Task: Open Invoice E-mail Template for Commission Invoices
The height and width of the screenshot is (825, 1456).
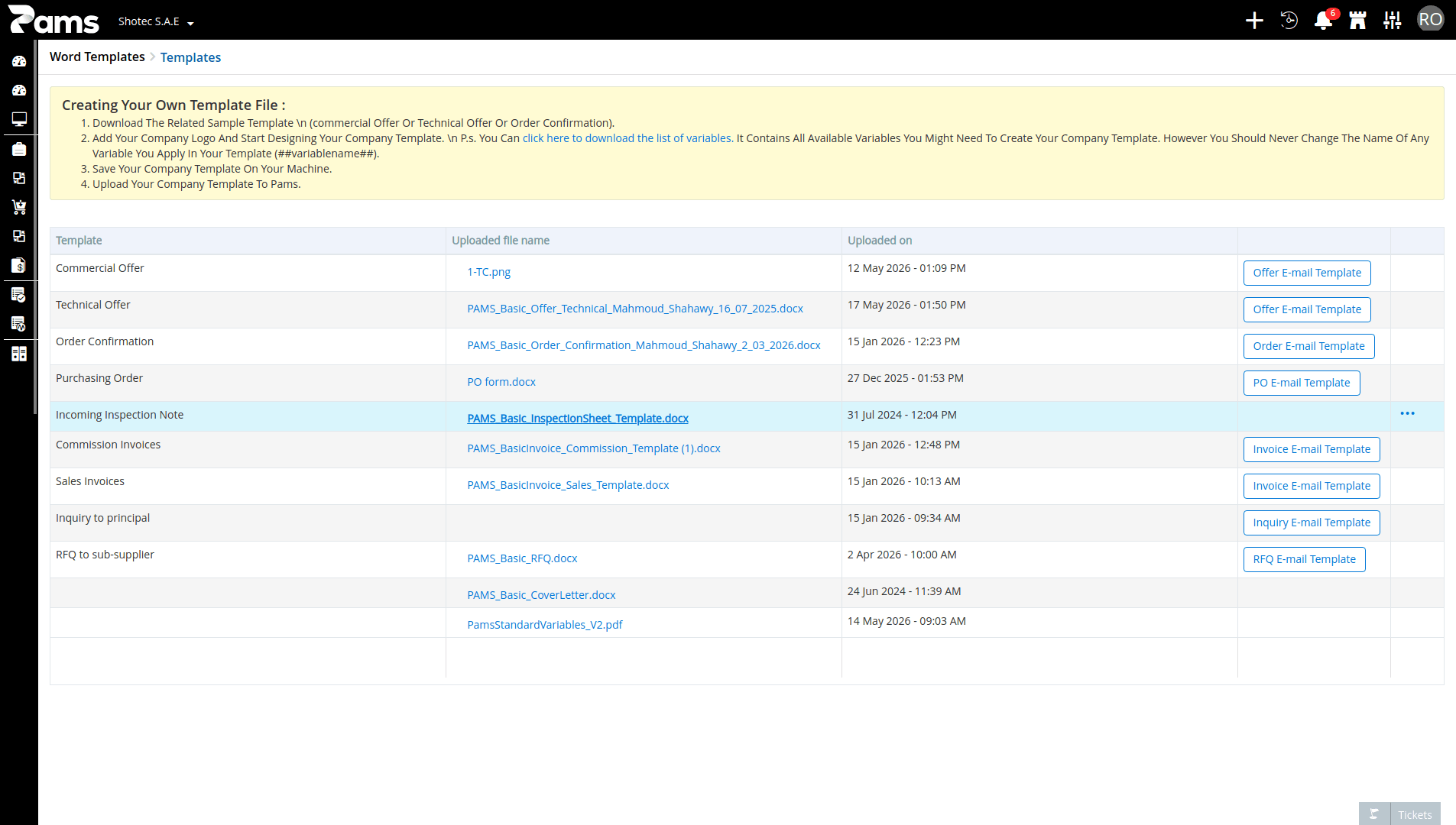Action: 1312,449
